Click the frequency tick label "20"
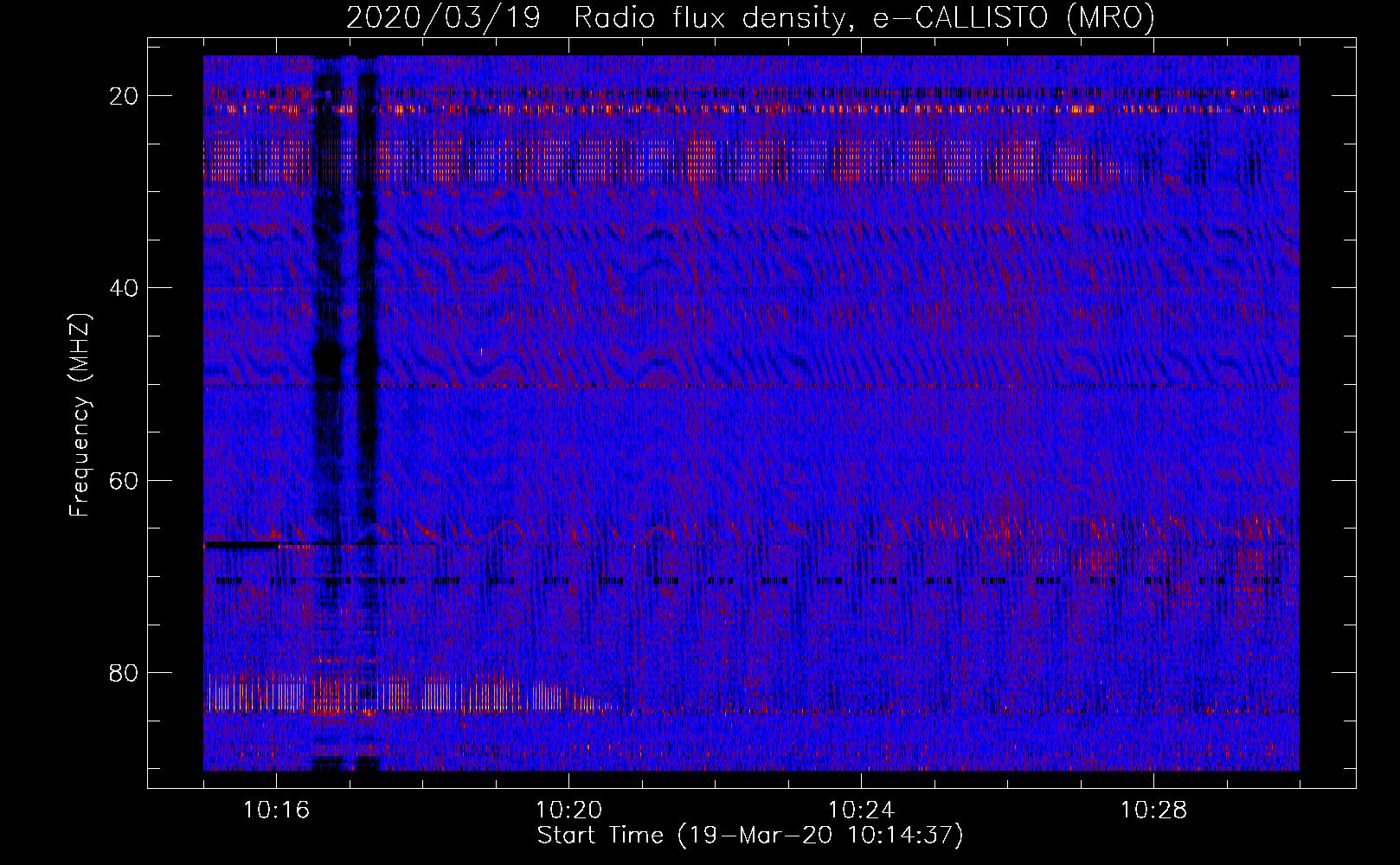The image size is (1400, 865). coord(125,96)
